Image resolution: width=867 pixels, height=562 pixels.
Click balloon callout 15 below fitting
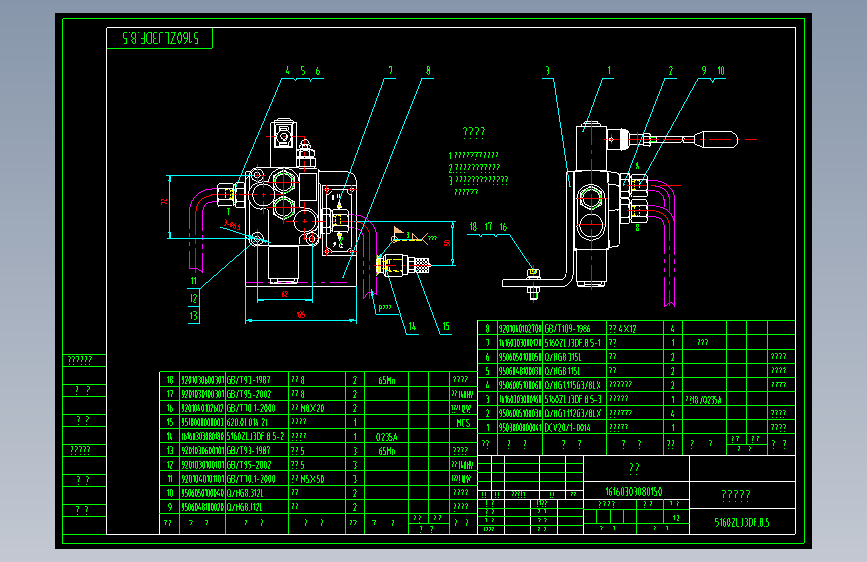[x=446, y=326]
